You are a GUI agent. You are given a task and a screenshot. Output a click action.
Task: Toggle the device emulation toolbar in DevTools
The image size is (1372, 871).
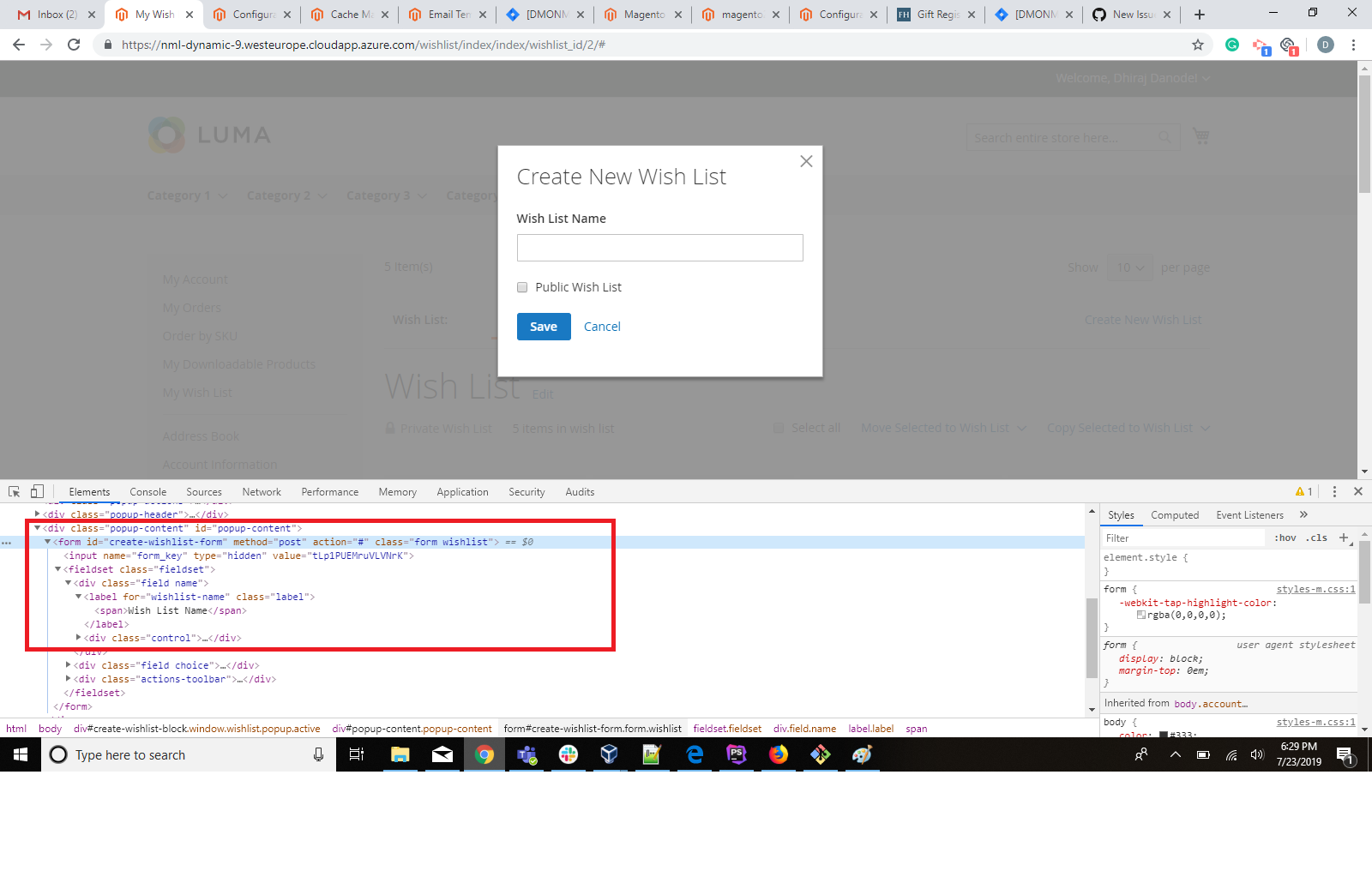(x=36, y=491)
